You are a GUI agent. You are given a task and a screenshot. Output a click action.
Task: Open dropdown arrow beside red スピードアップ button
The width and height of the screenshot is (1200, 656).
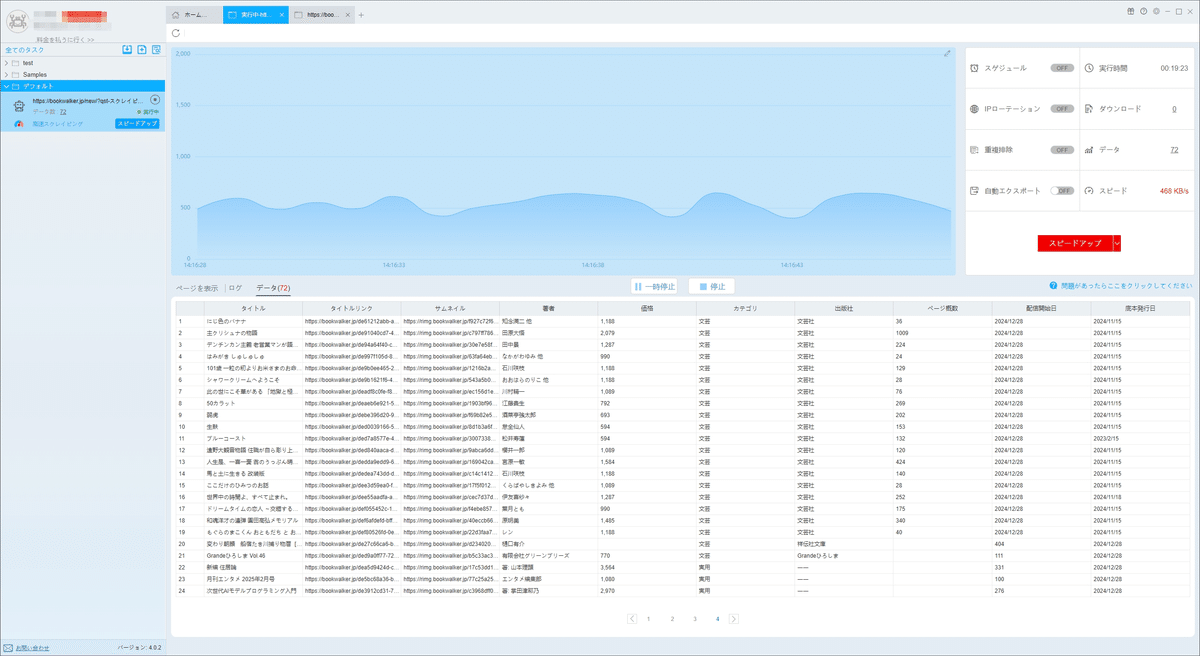1117,243
